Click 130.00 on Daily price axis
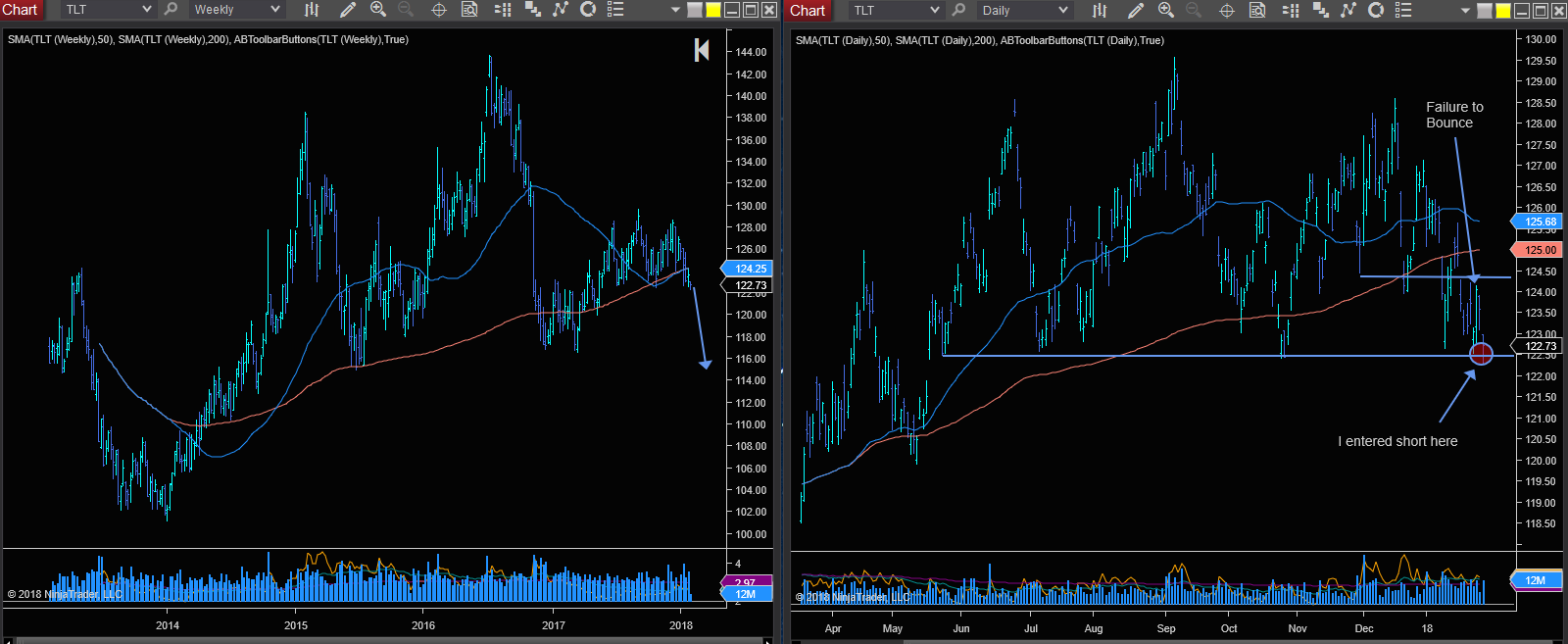Viewport: 1568px width, 644px height. coord(1541,39)
